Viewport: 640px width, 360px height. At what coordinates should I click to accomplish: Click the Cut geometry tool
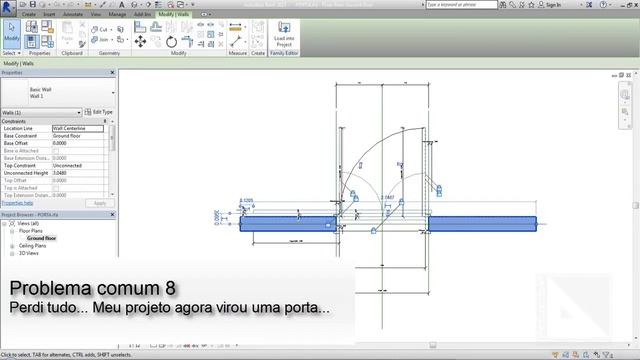100,29
